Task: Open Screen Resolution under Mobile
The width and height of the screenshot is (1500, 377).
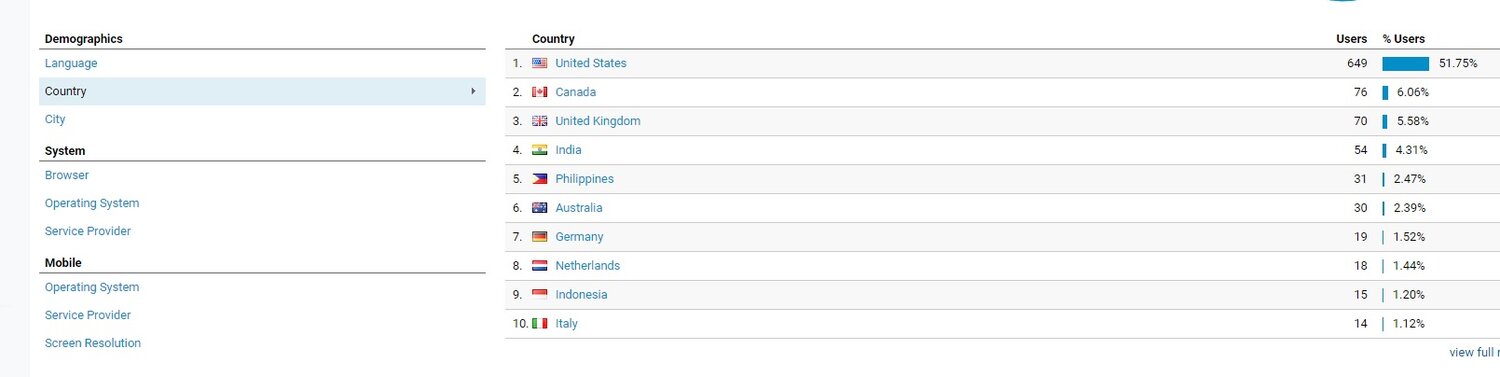Action: coord(93,343)
